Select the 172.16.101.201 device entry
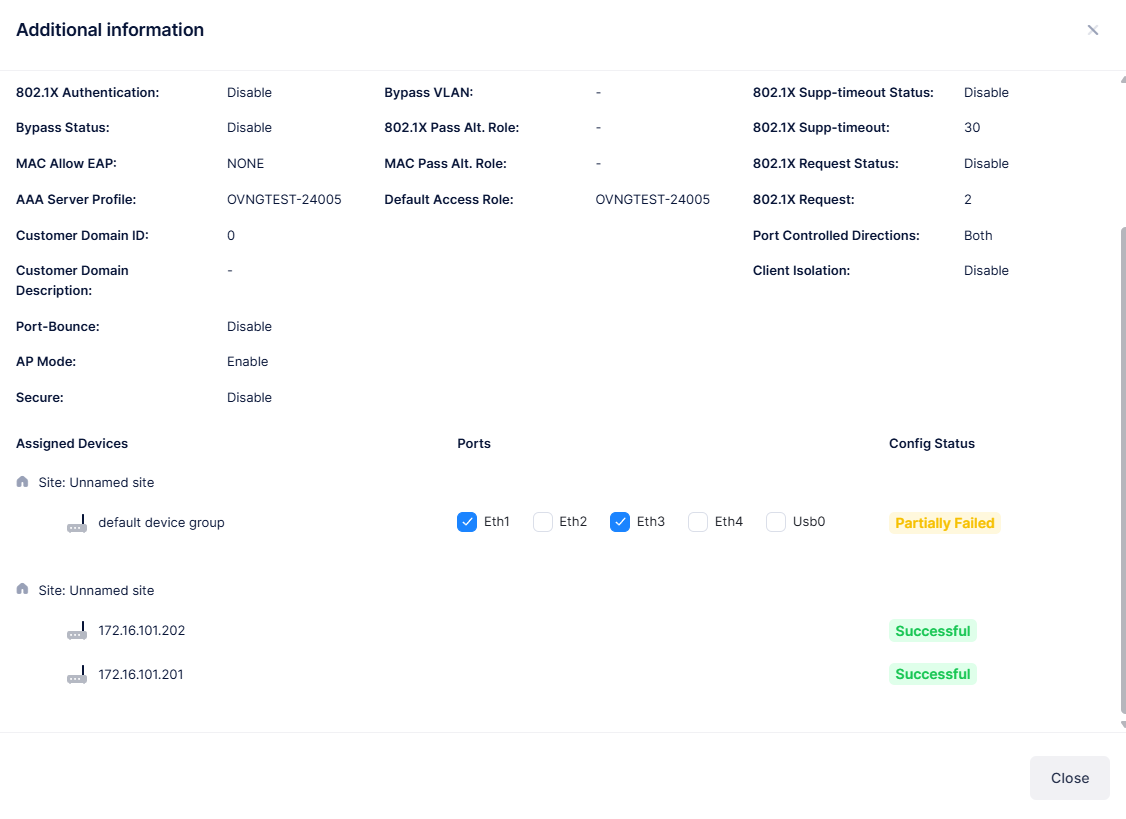 point(140,674)
